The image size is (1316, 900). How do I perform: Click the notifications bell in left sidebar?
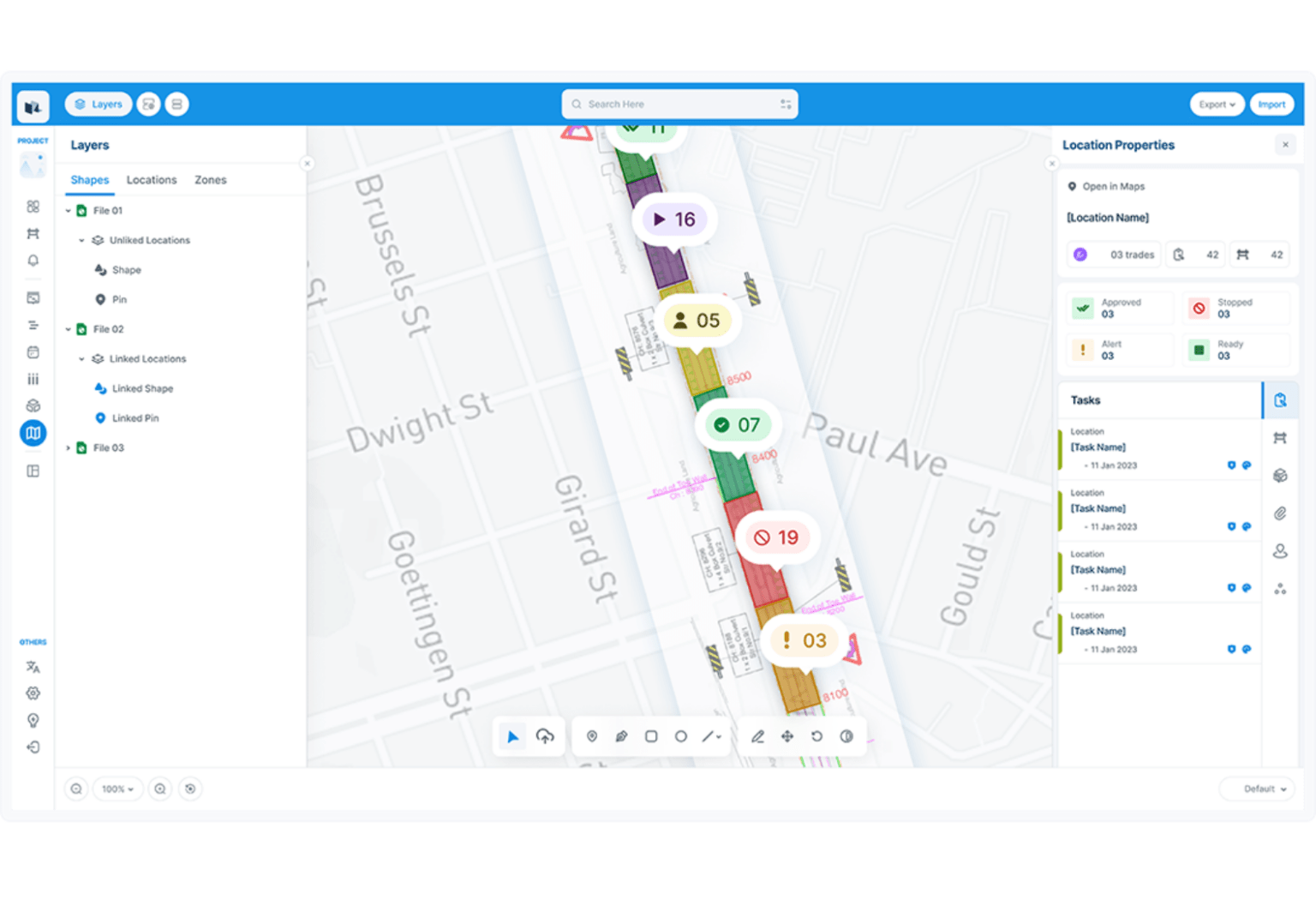[33, 261]
